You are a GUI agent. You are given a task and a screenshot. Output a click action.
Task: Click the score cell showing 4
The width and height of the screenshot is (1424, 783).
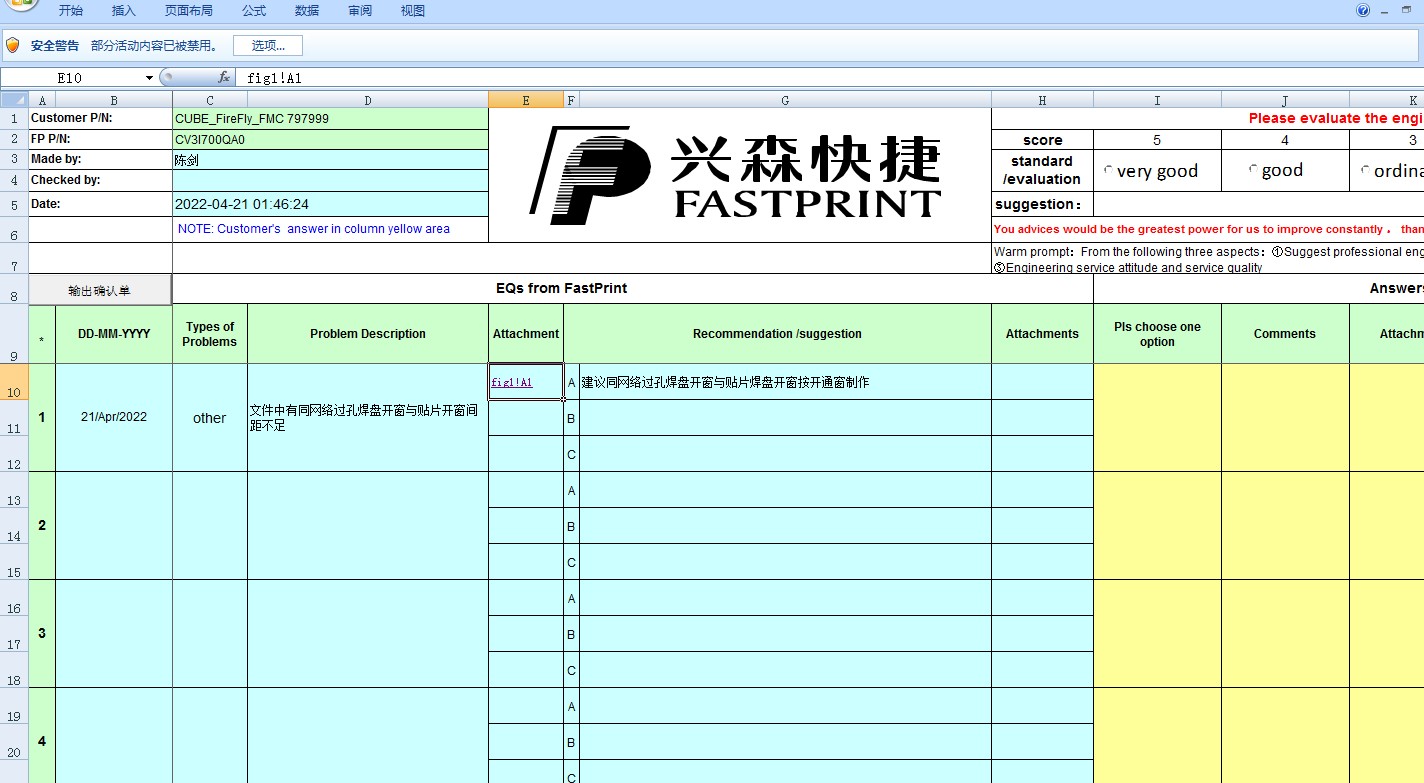point(1285,140)
